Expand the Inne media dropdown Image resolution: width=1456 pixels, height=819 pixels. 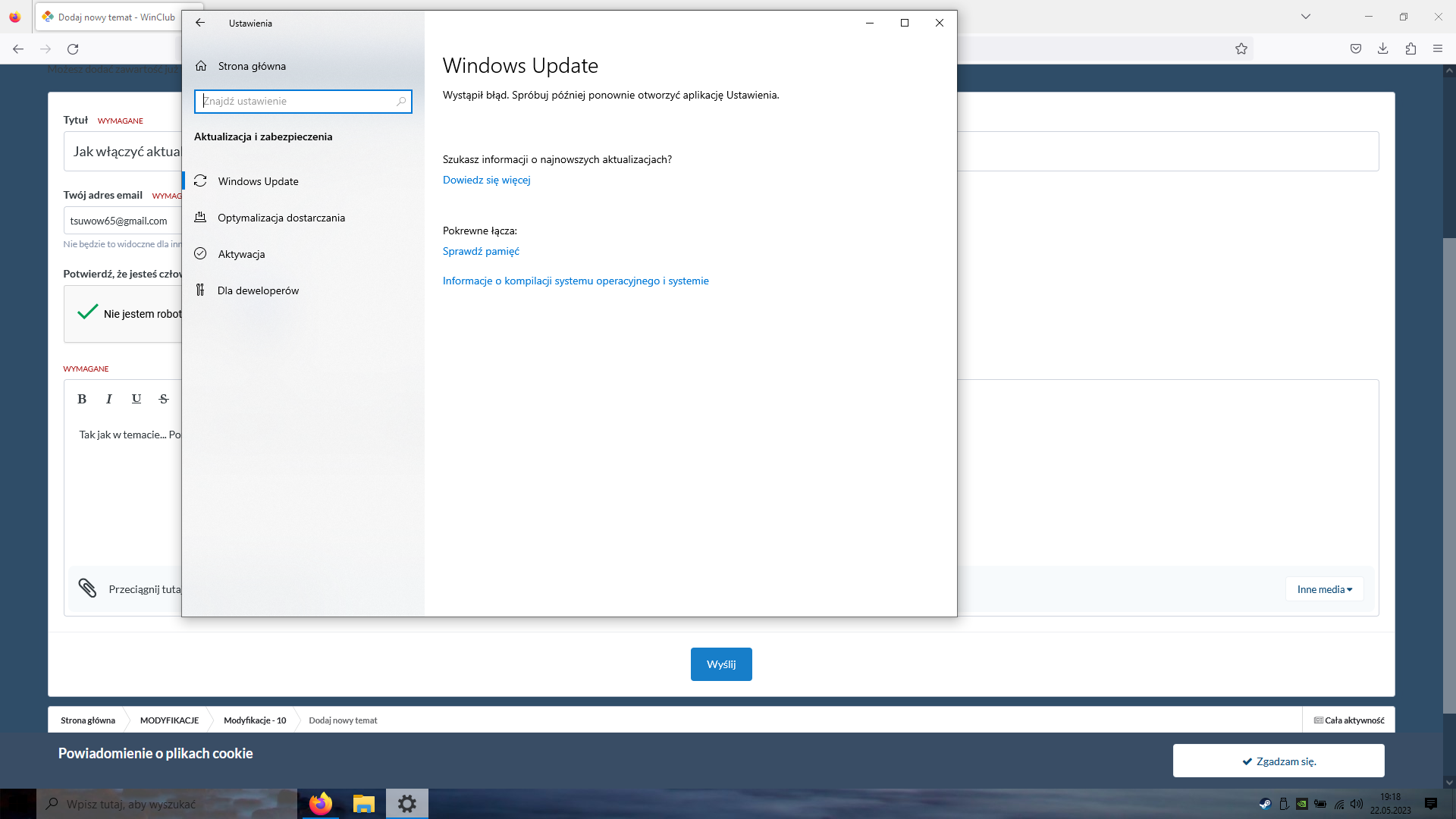pyautogui.click(x=1325, y=589)
